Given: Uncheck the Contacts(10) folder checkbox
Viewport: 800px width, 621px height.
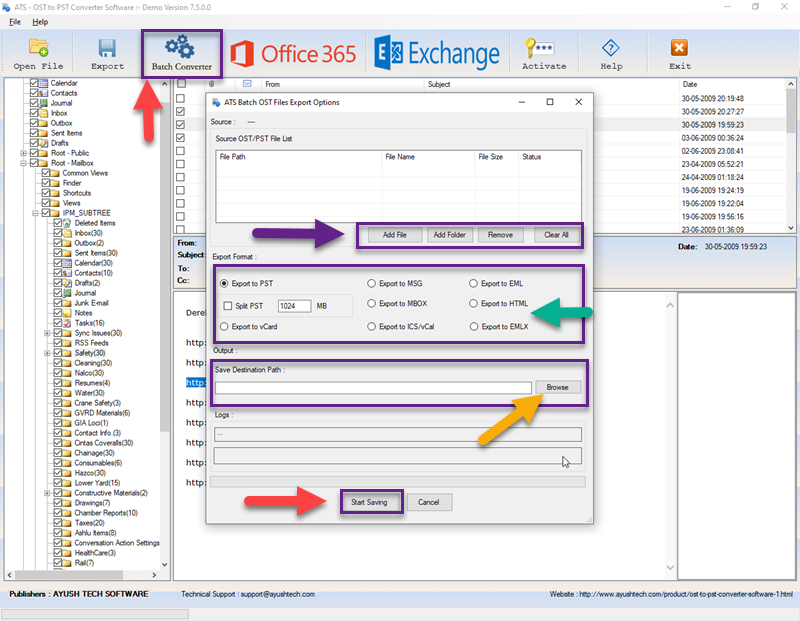Looking at the screenshot, I should 57,273.
